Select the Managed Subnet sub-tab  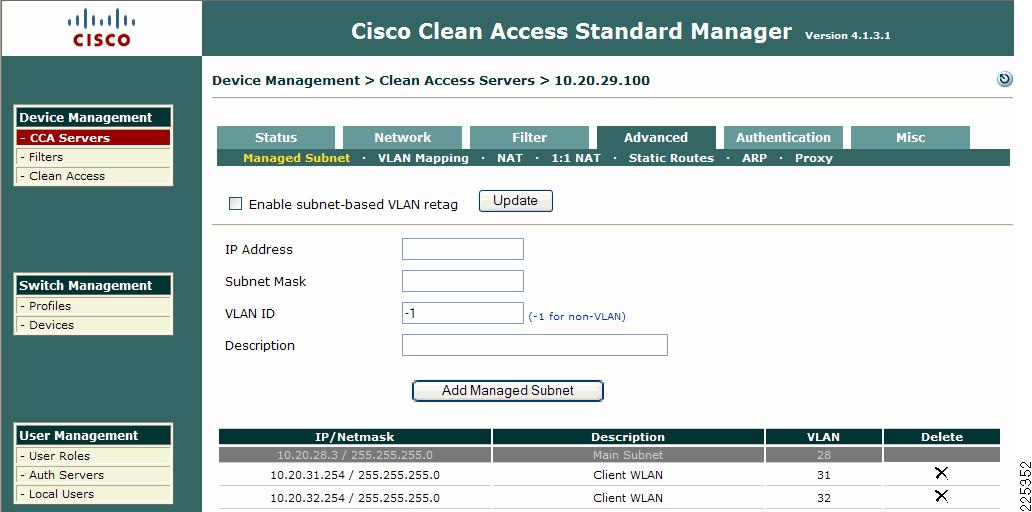coord(297,158)
